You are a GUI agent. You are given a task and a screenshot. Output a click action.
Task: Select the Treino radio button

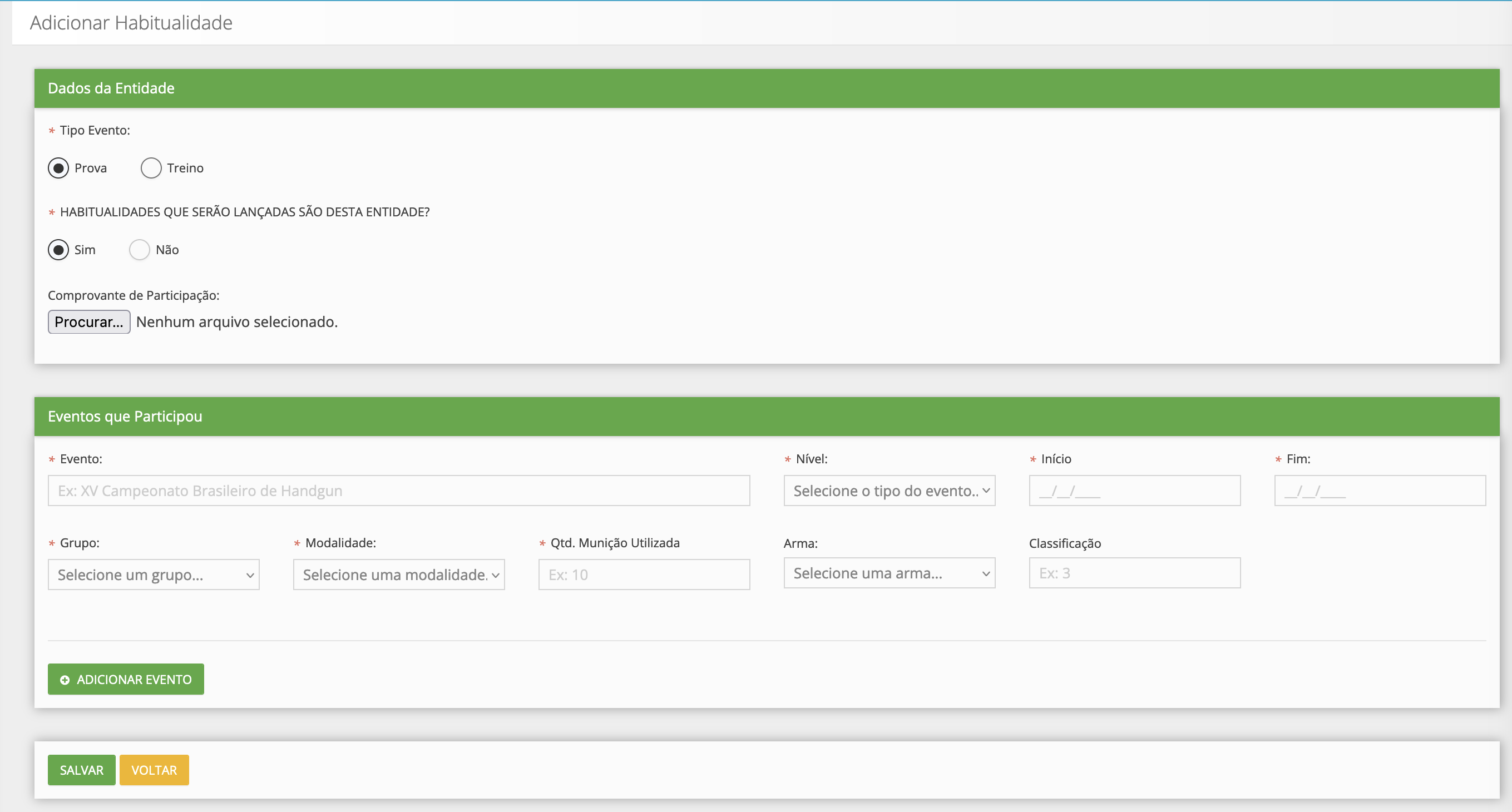151,168
